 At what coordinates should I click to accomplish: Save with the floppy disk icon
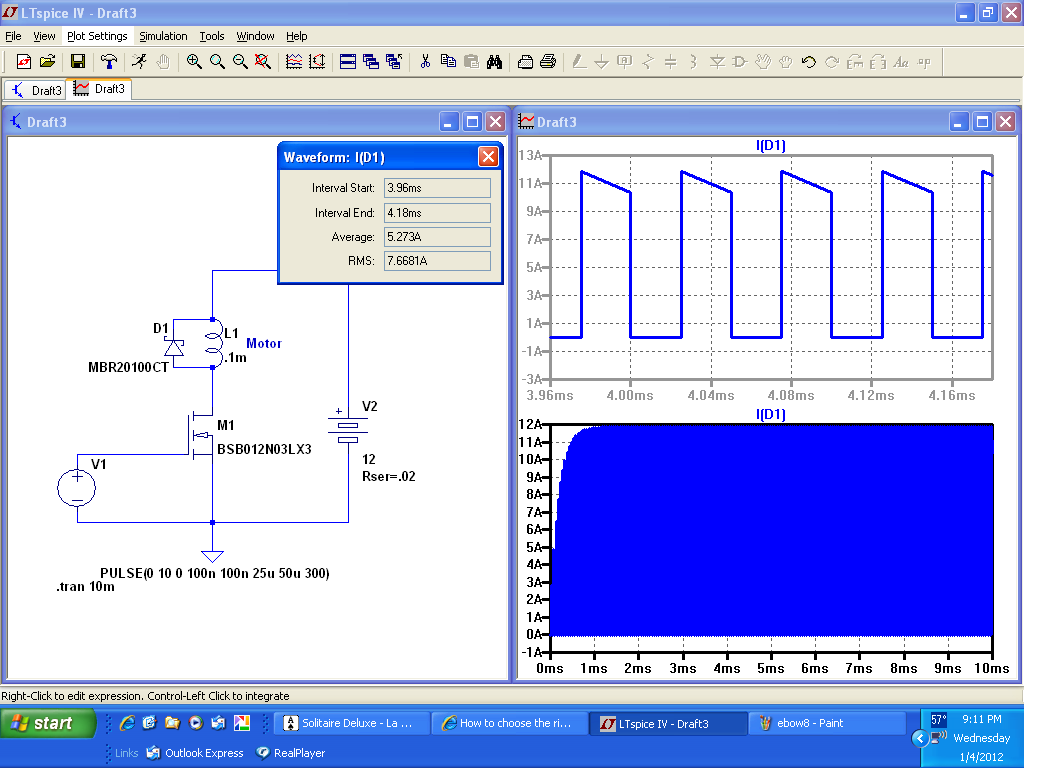click(x=78, y=62)
